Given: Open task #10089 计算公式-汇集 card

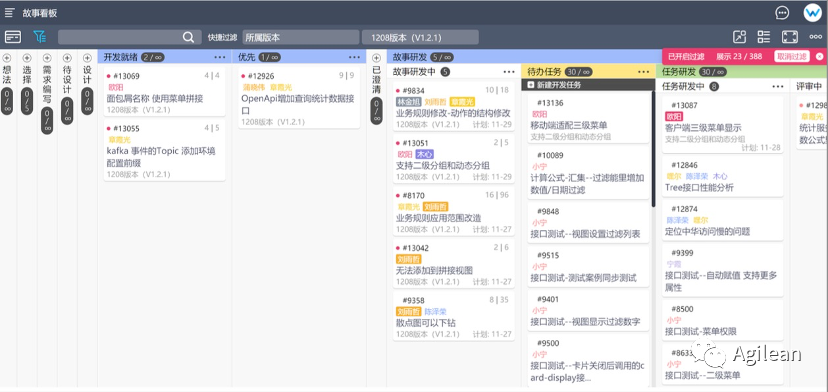Looking at the screenshot, I should point(588,173).
